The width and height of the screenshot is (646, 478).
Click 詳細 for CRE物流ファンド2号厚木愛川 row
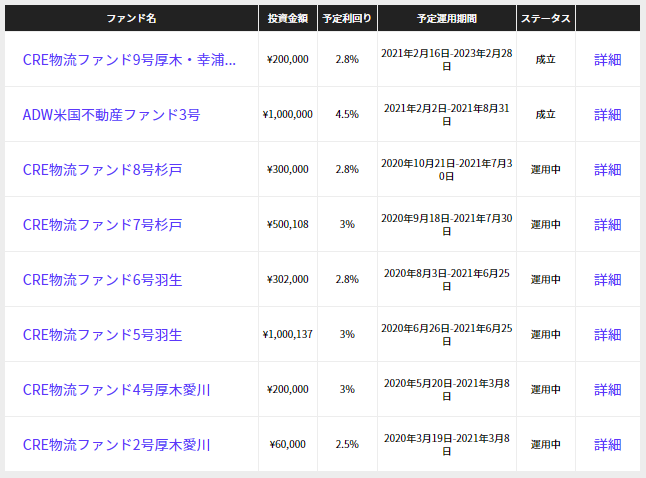point(608,445)
